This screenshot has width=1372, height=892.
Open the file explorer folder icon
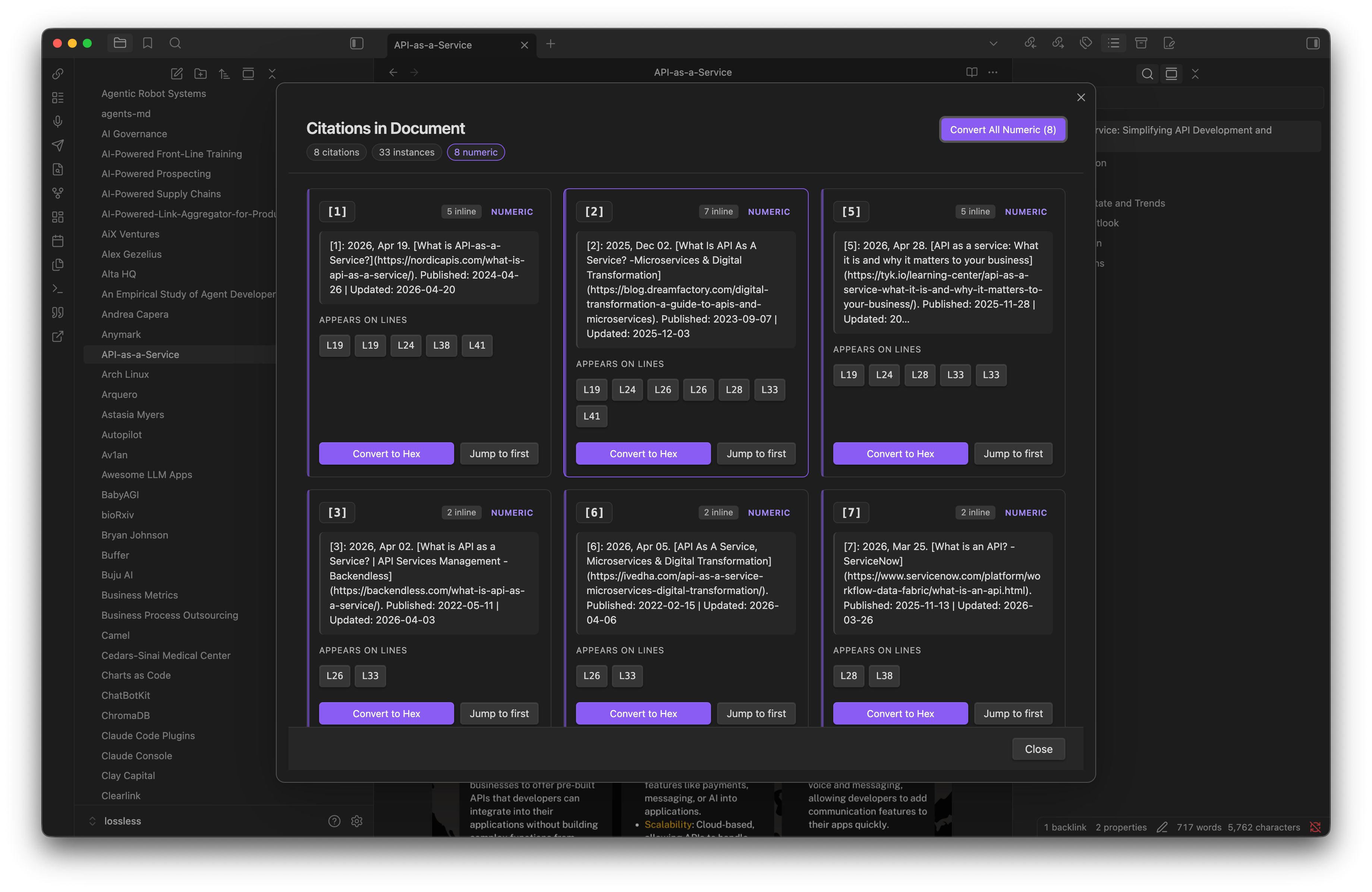point(120,43)
